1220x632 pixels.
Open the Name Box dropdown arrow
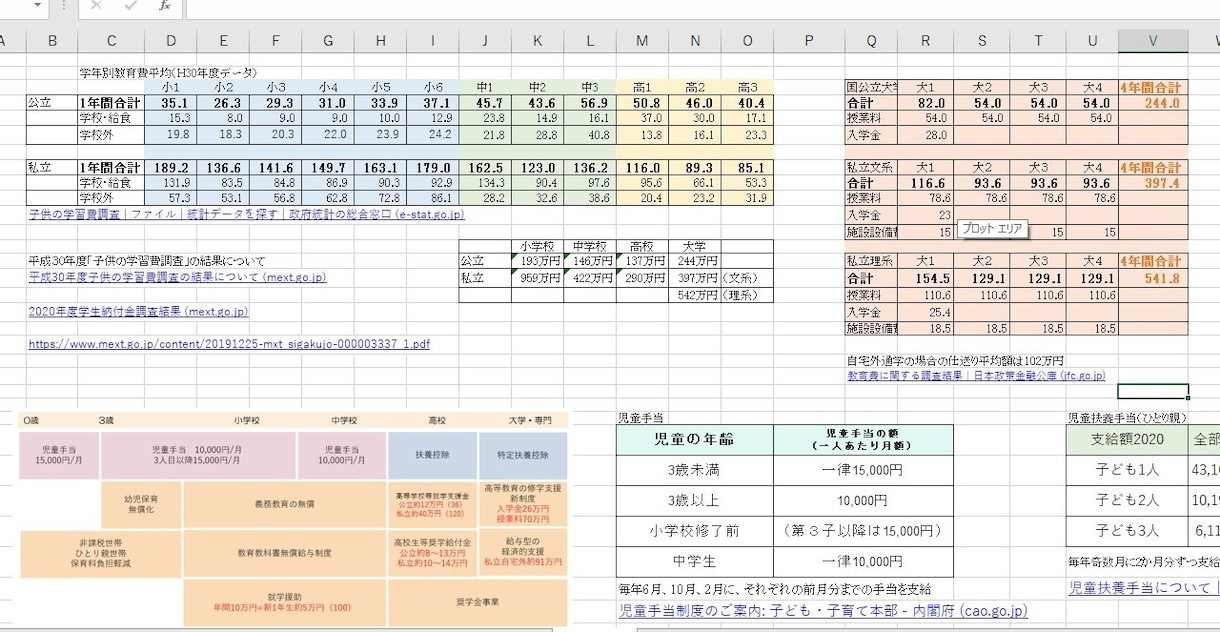coord(38,6)
